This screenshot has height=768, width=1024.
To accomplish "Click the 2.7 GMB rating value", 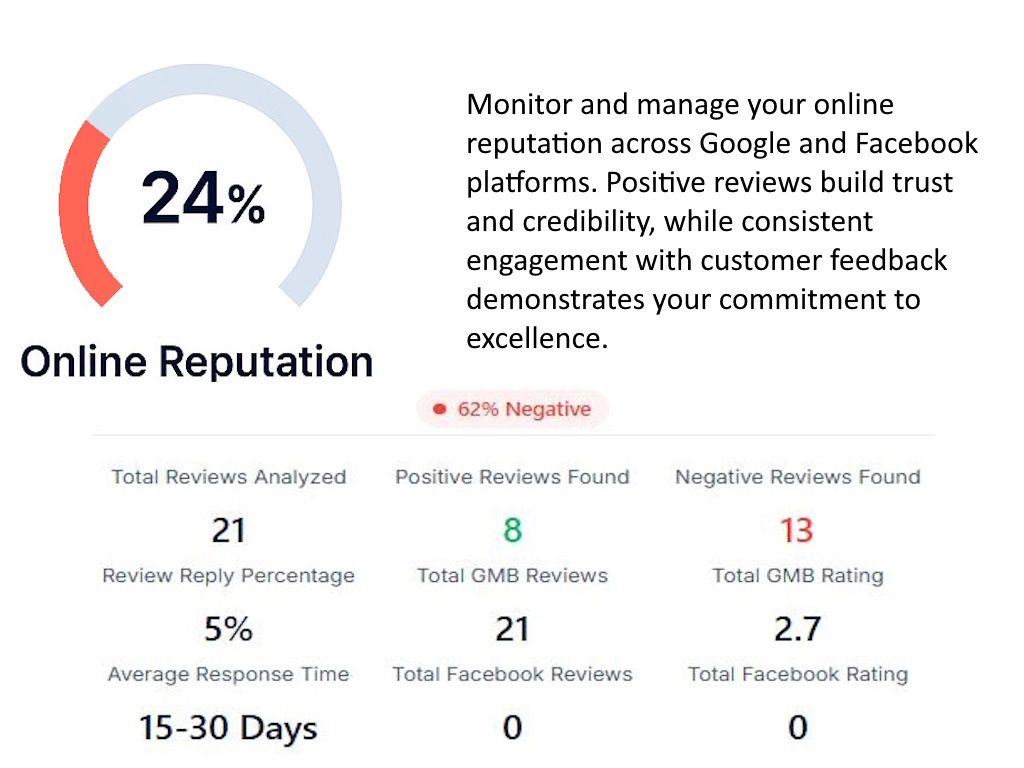I will point(797,629).
